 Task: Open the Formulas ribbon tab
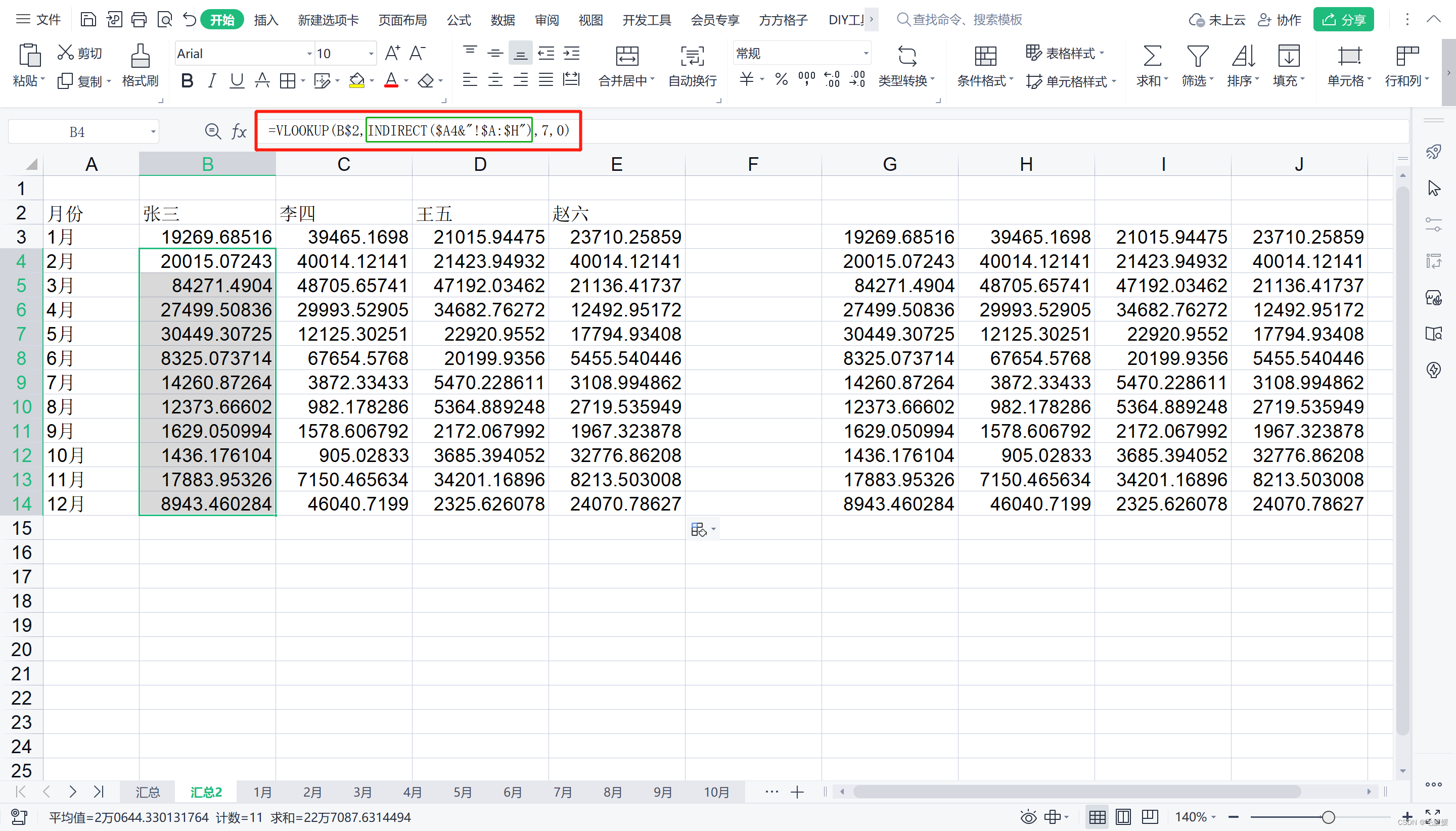tap(459, 20)
